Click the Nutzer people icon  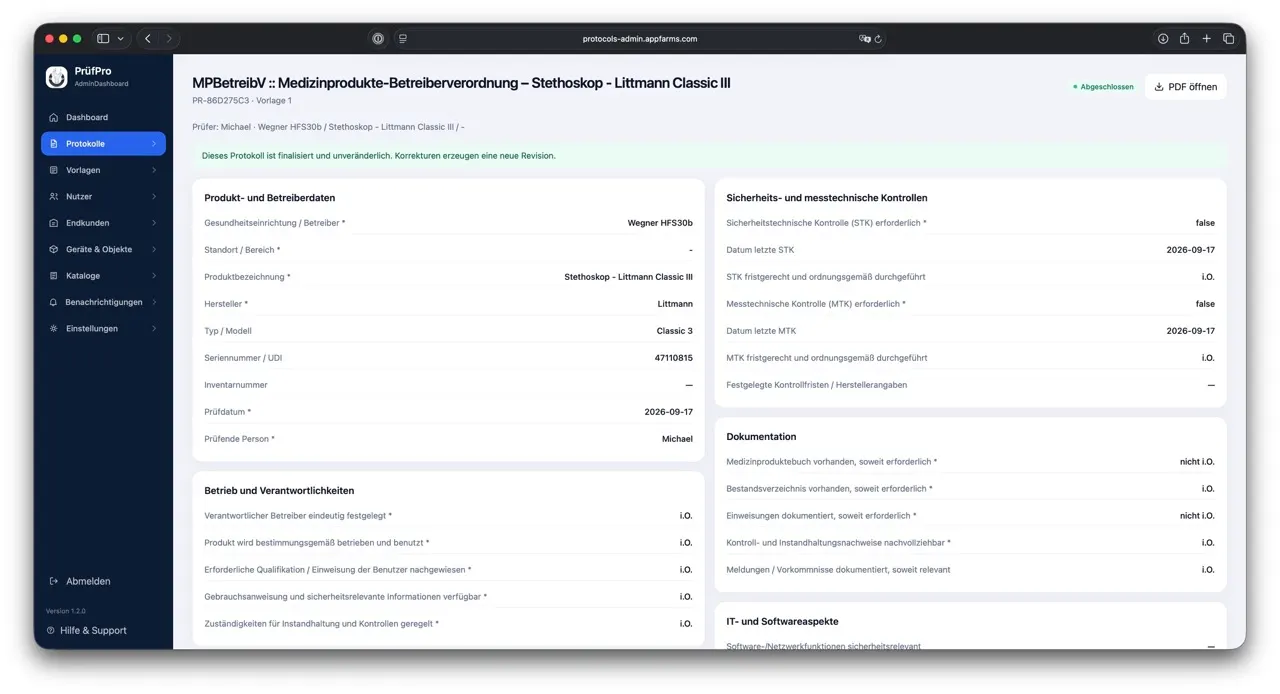54,197
